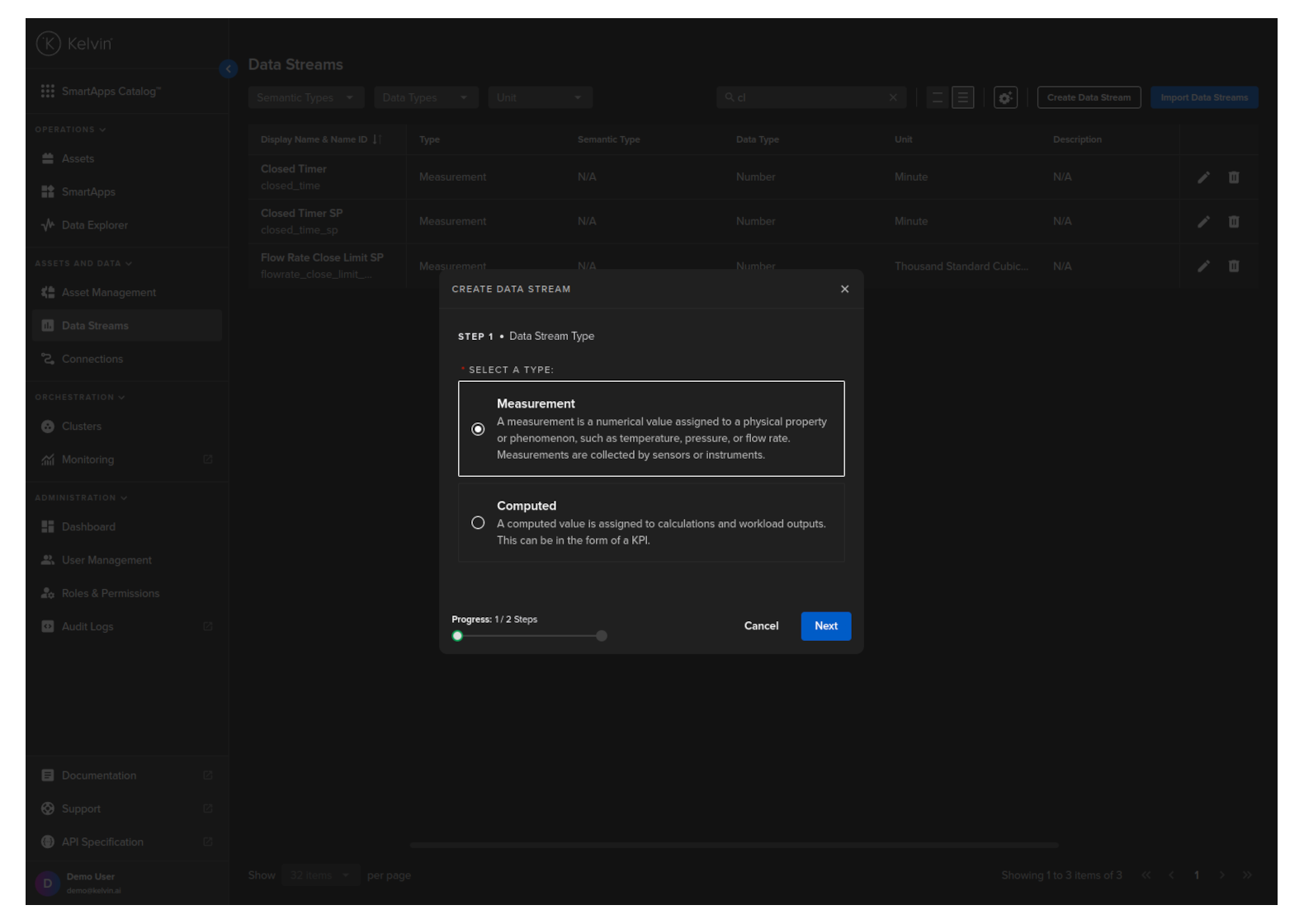
Task: Expand the Data Types filter dropdown
Action: (425, 97)
